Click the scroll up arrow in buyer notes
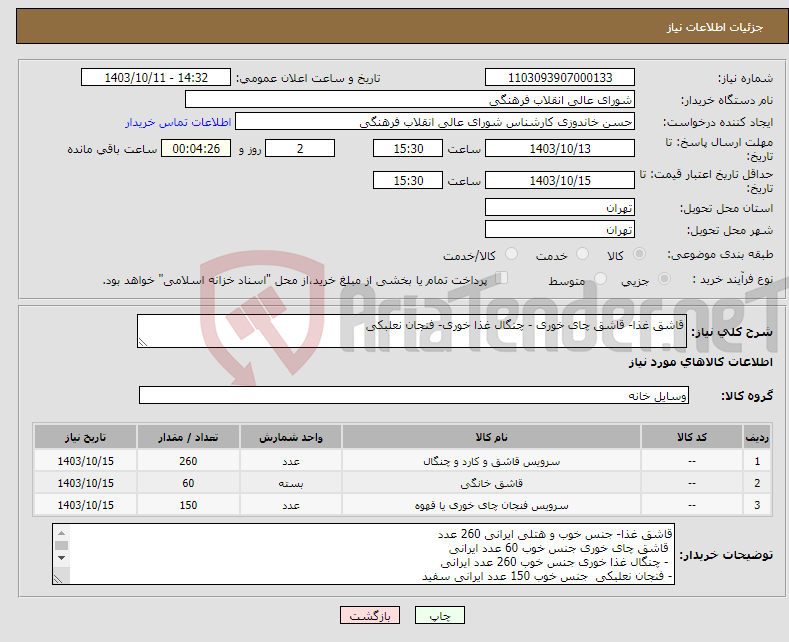The image size is (789, 642). click(x=61, y=533)
